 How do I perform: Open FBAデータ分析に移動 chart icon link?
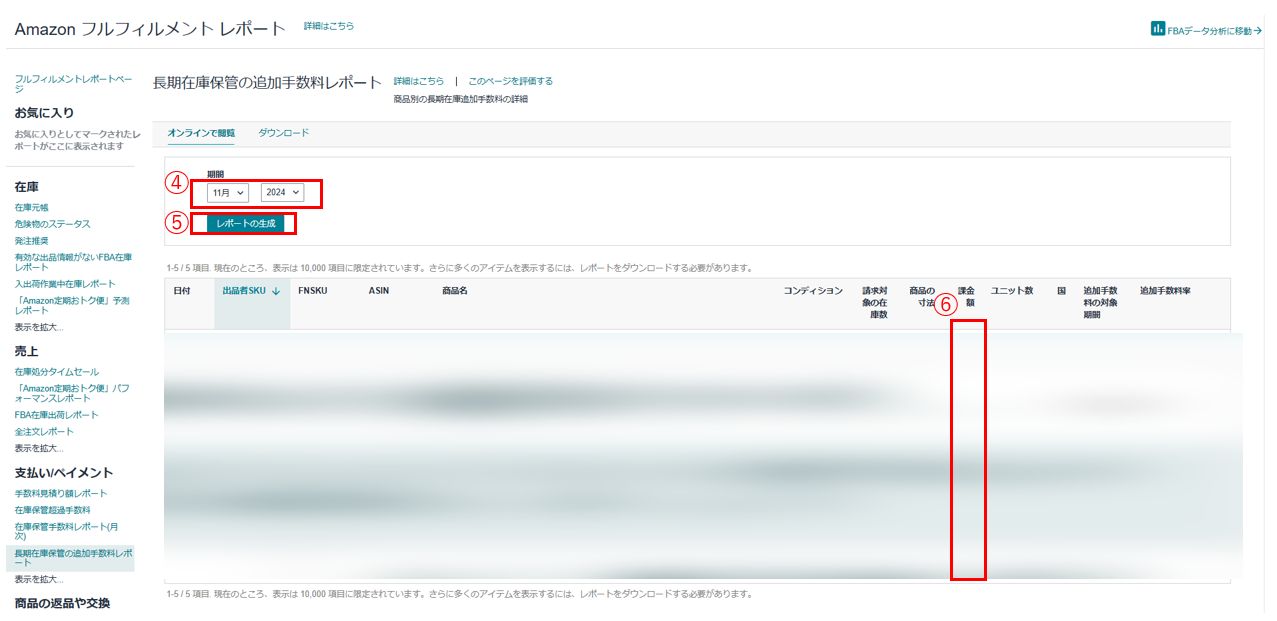pyautogui.click(x=1158, y=29)
